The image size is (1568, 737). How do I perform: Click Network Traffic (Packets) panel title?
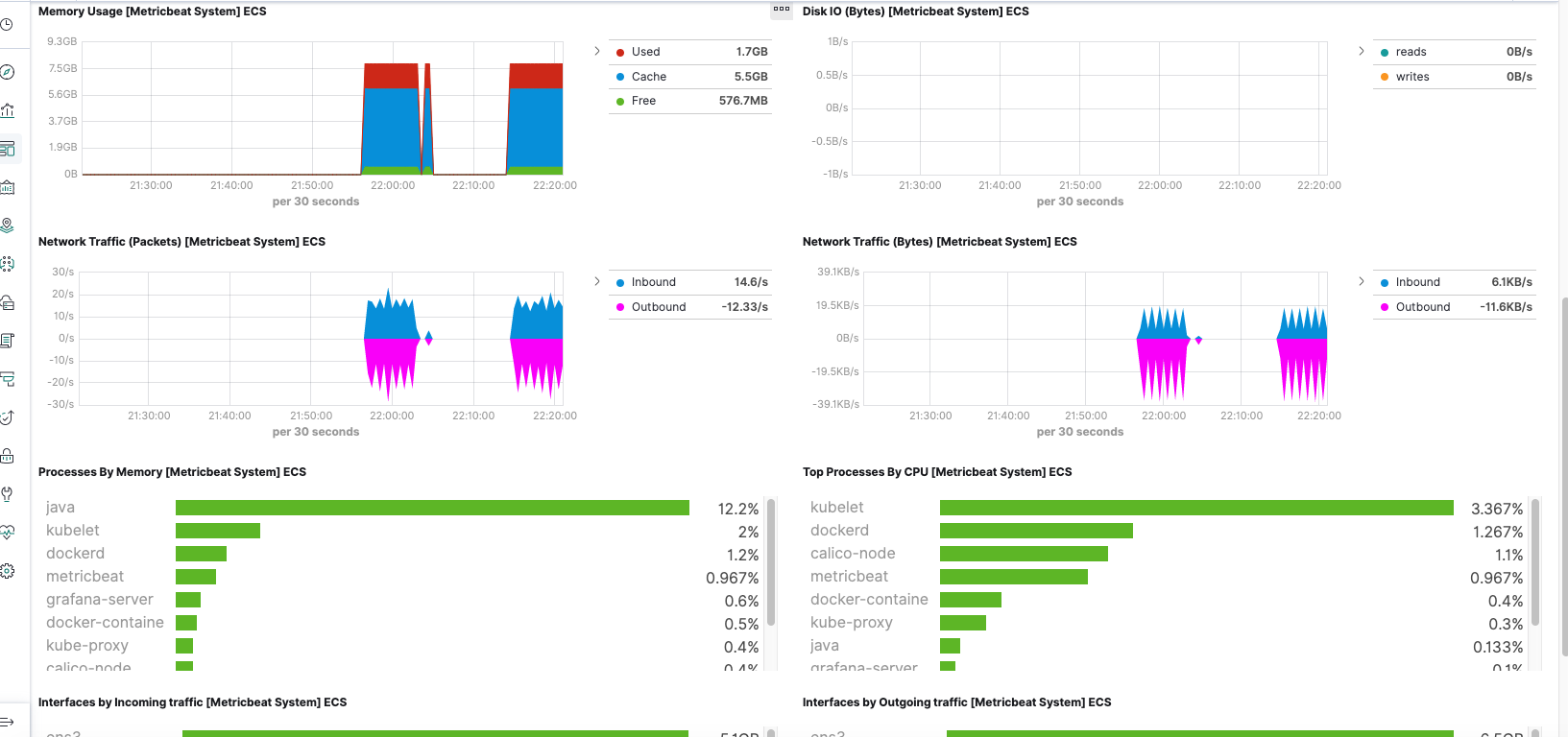(x=181, y=242)
